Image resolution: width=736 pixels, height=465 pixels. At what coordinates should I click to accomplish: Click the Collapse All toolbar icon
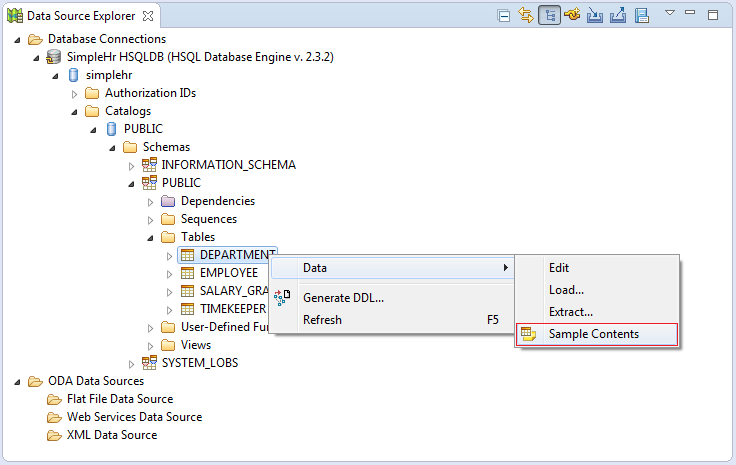503,16
